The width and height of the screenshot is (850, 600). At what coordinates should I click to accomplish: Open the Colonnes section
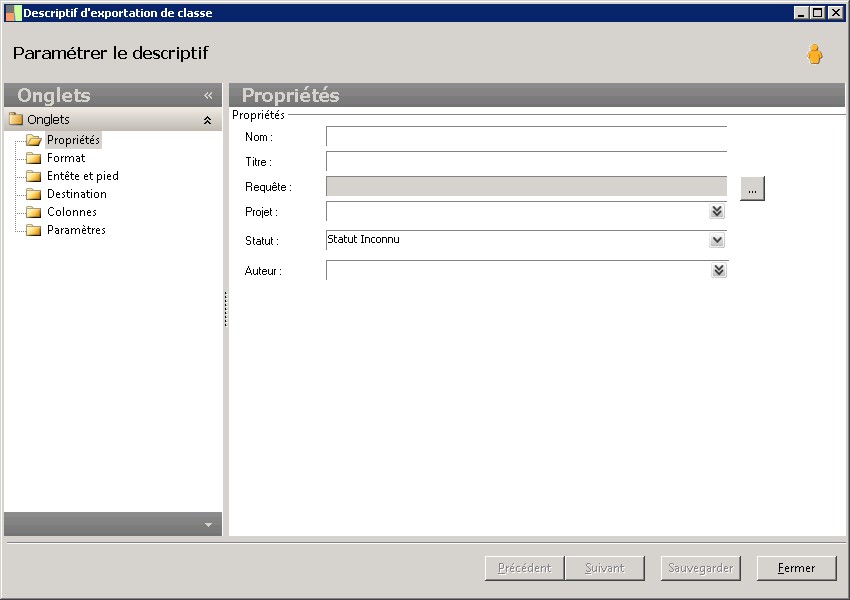click(72, 211)
